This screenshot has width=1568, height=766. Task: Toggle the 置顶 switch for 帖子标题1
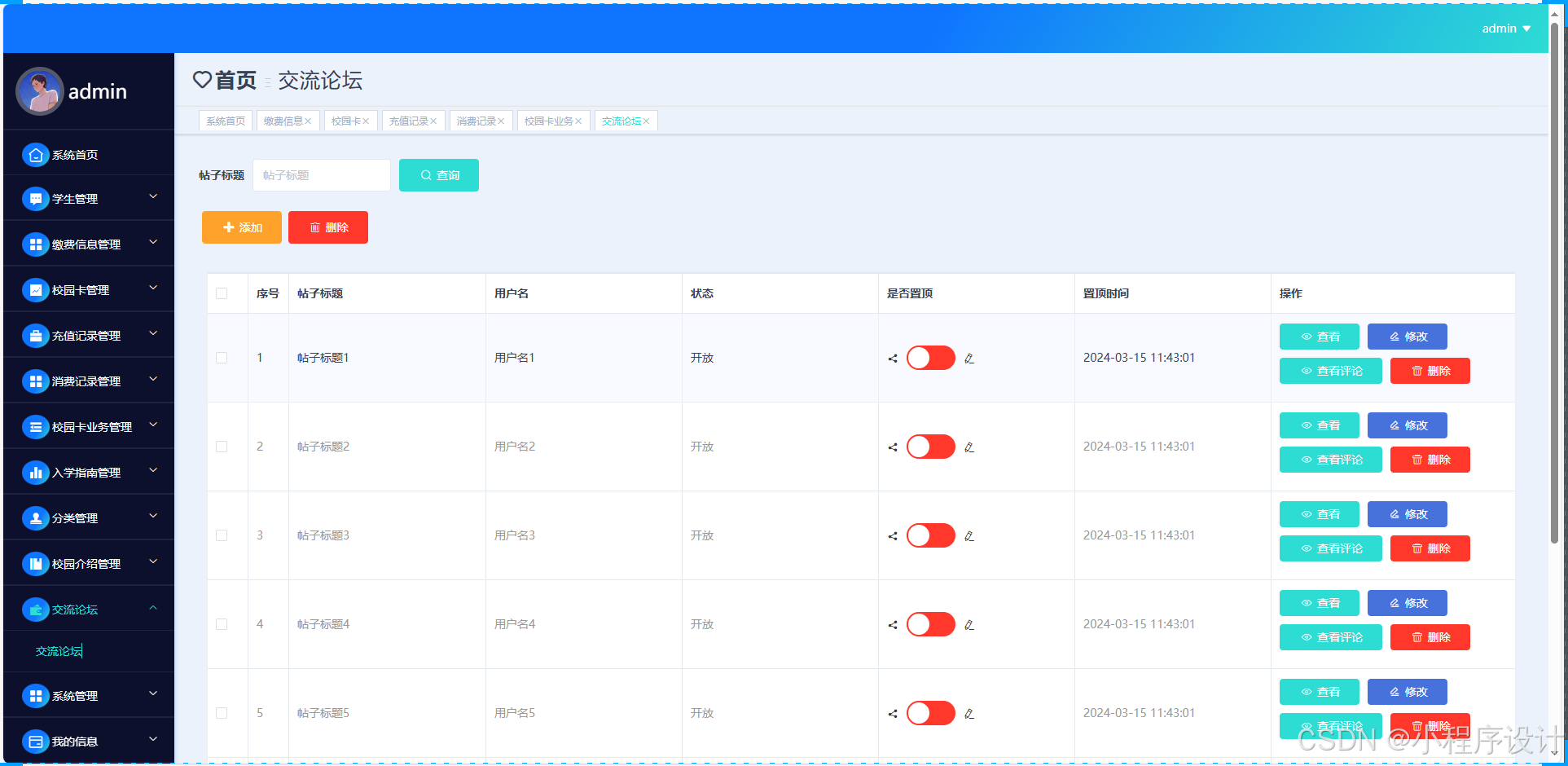[x=931, y=358]
